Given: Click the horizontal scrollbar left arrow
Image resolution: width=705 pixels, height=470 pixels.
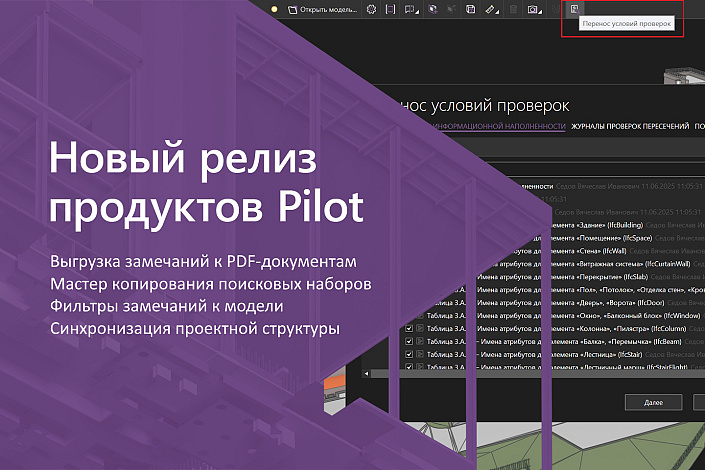Looking at the screenshot, I should [x=368, y=374].
